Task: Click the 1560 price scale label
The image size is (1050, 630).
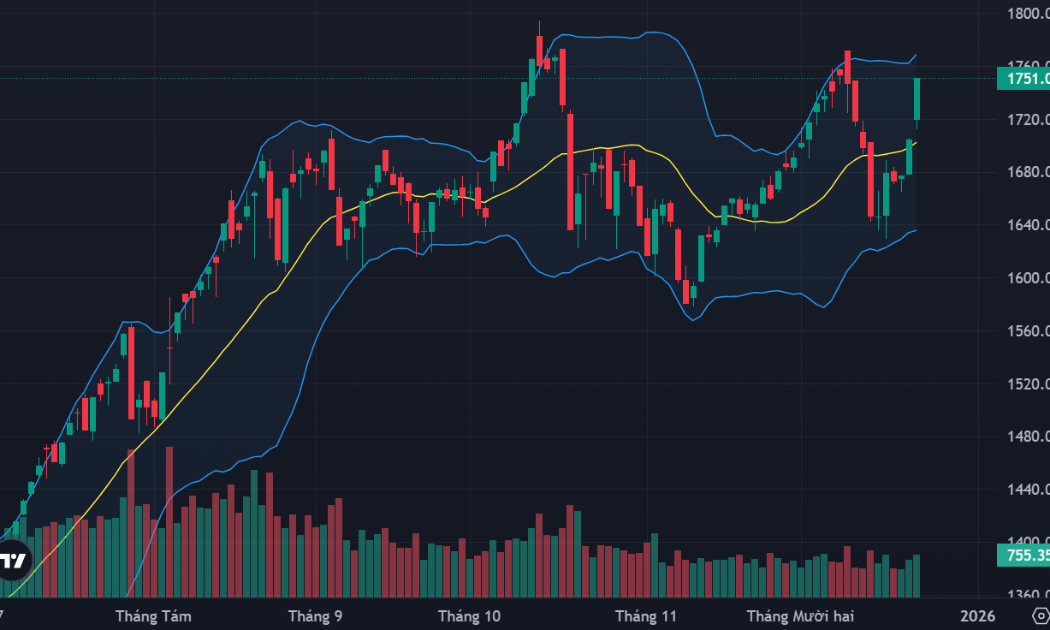Action: (1027, 331)
